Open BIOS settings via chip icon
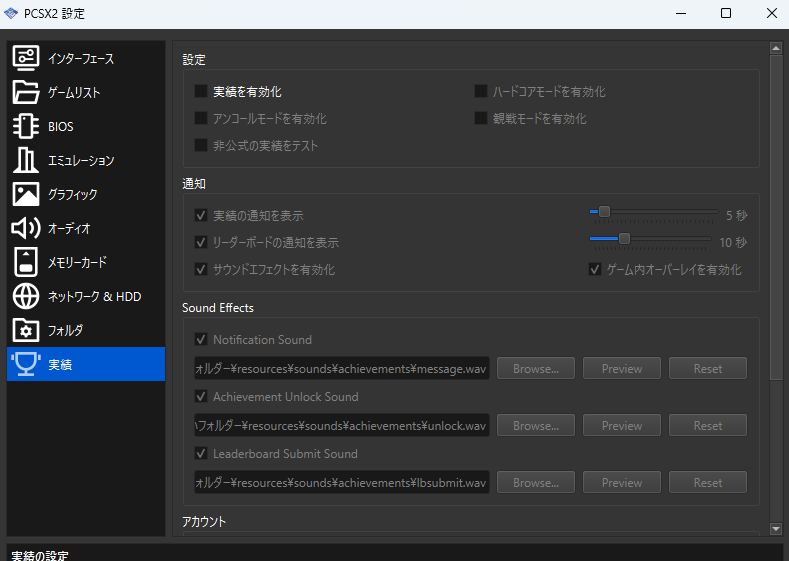The width and height of the screenshot is (789, 561). point(26,126)
